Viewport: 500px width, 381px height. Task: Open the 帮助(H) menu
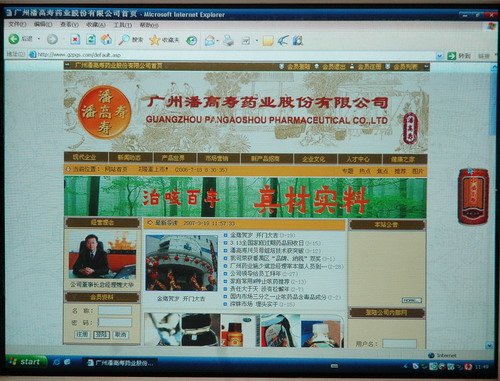click(149, 25)
